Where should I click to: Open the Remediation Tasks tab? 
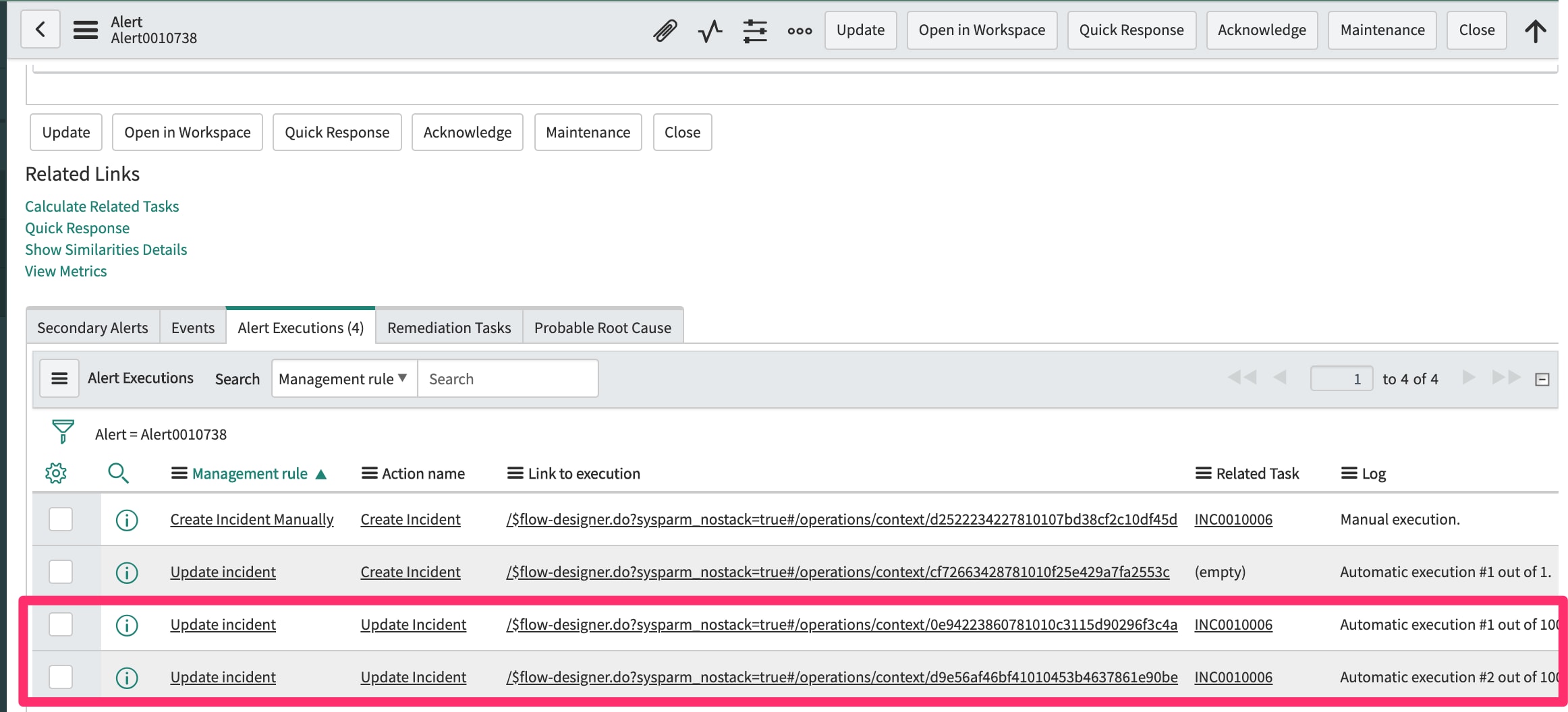[x=449, y=328]
